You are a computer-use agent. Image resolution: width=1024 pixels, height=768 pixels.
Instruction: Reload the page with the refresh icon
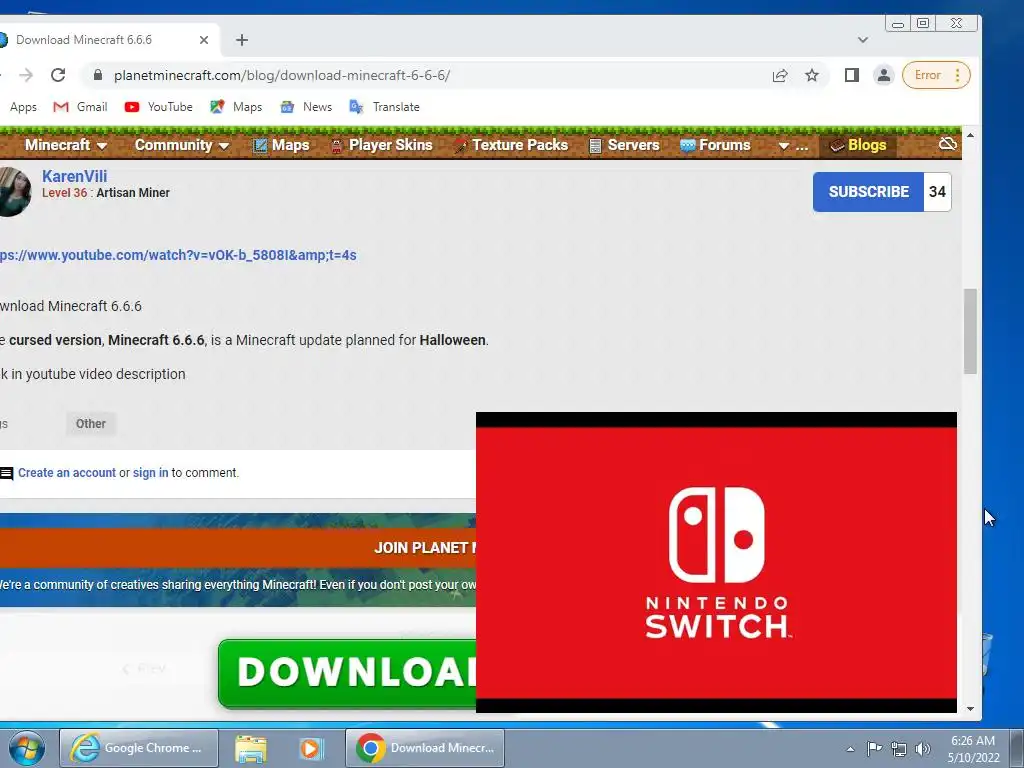click(58, 75)
